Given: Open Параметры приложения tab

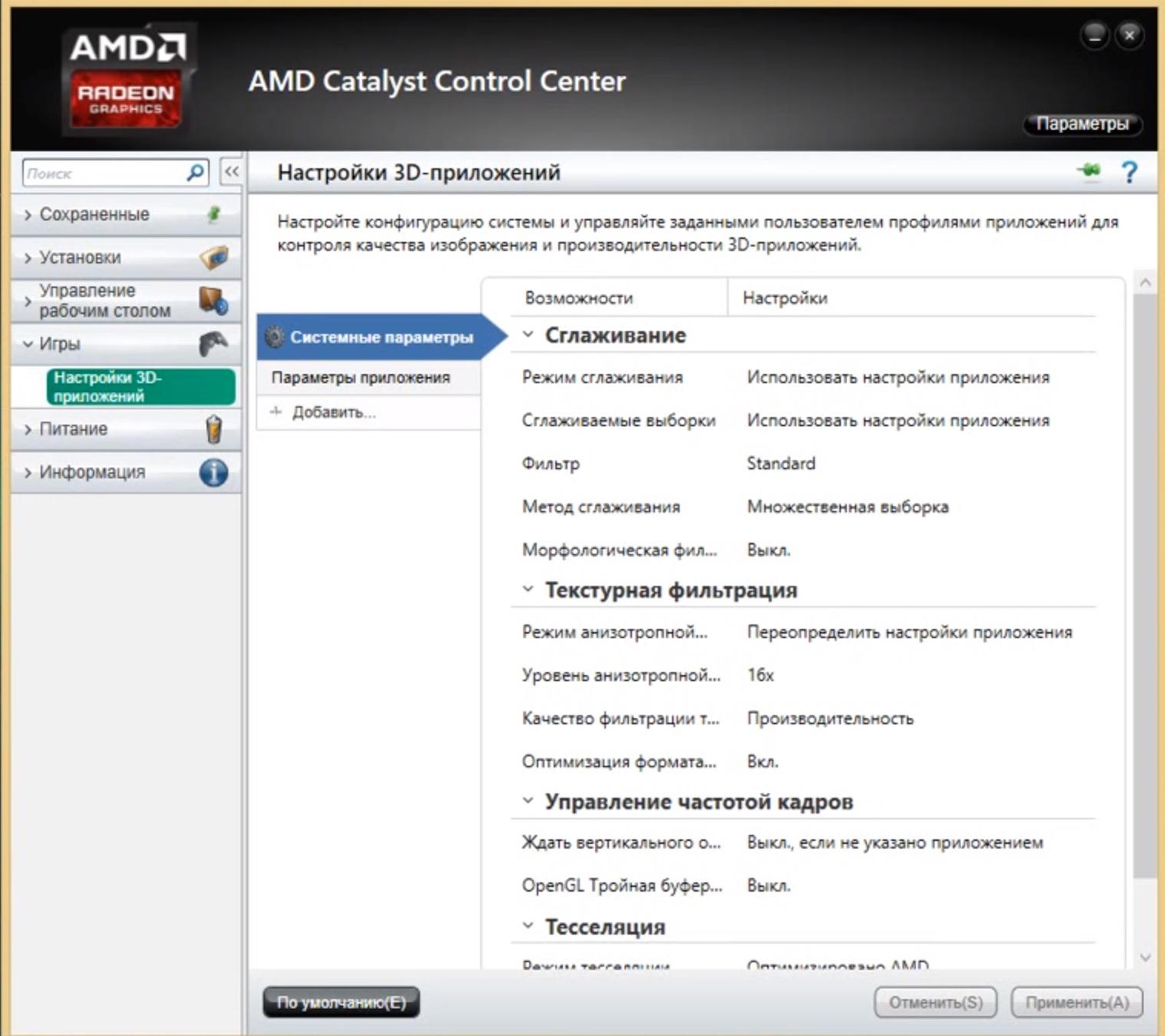Looking at the screenshot, I should 369,377.
